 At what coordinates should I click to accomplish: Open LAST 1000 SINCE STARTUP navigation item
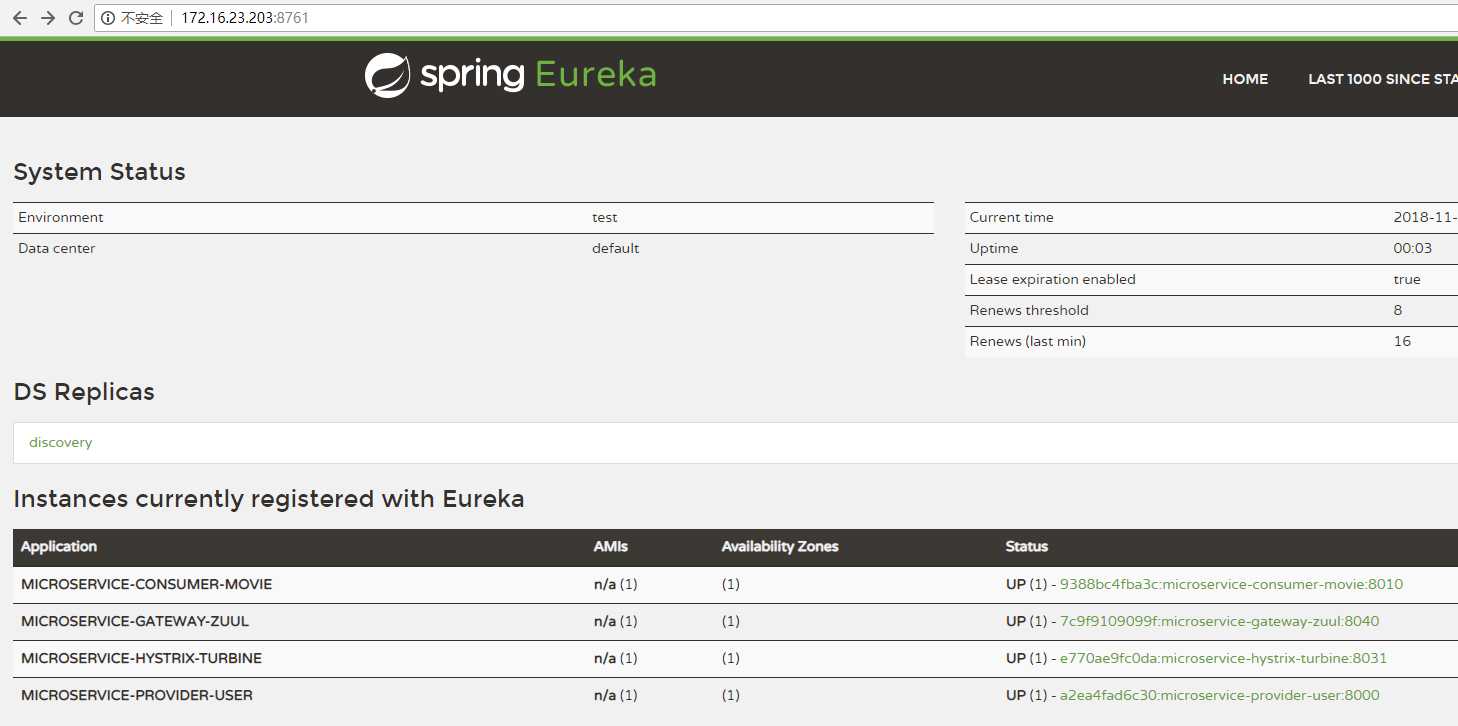(1383, 79)
